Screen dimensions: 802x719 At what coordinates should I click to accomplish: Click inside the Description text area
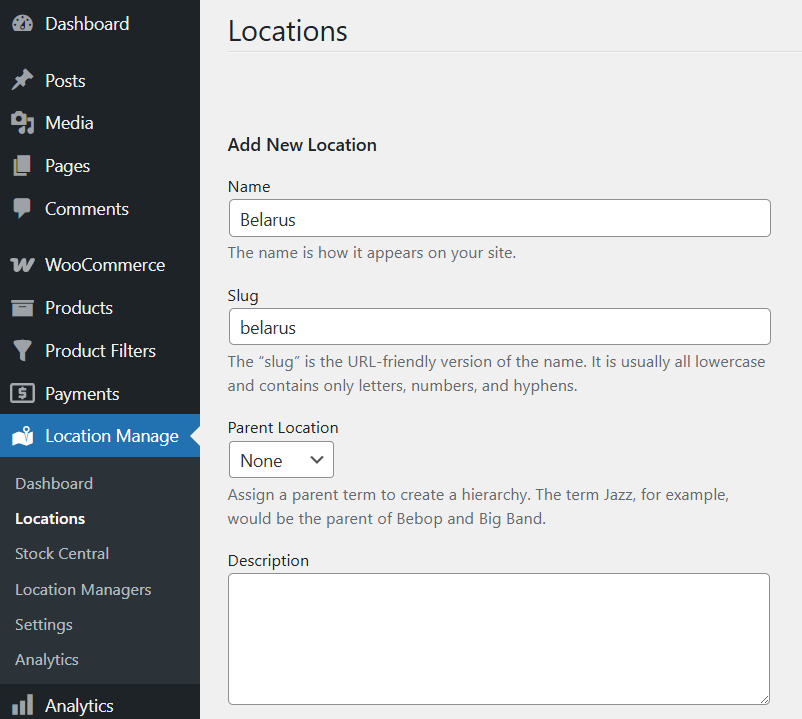pos(499,638)
